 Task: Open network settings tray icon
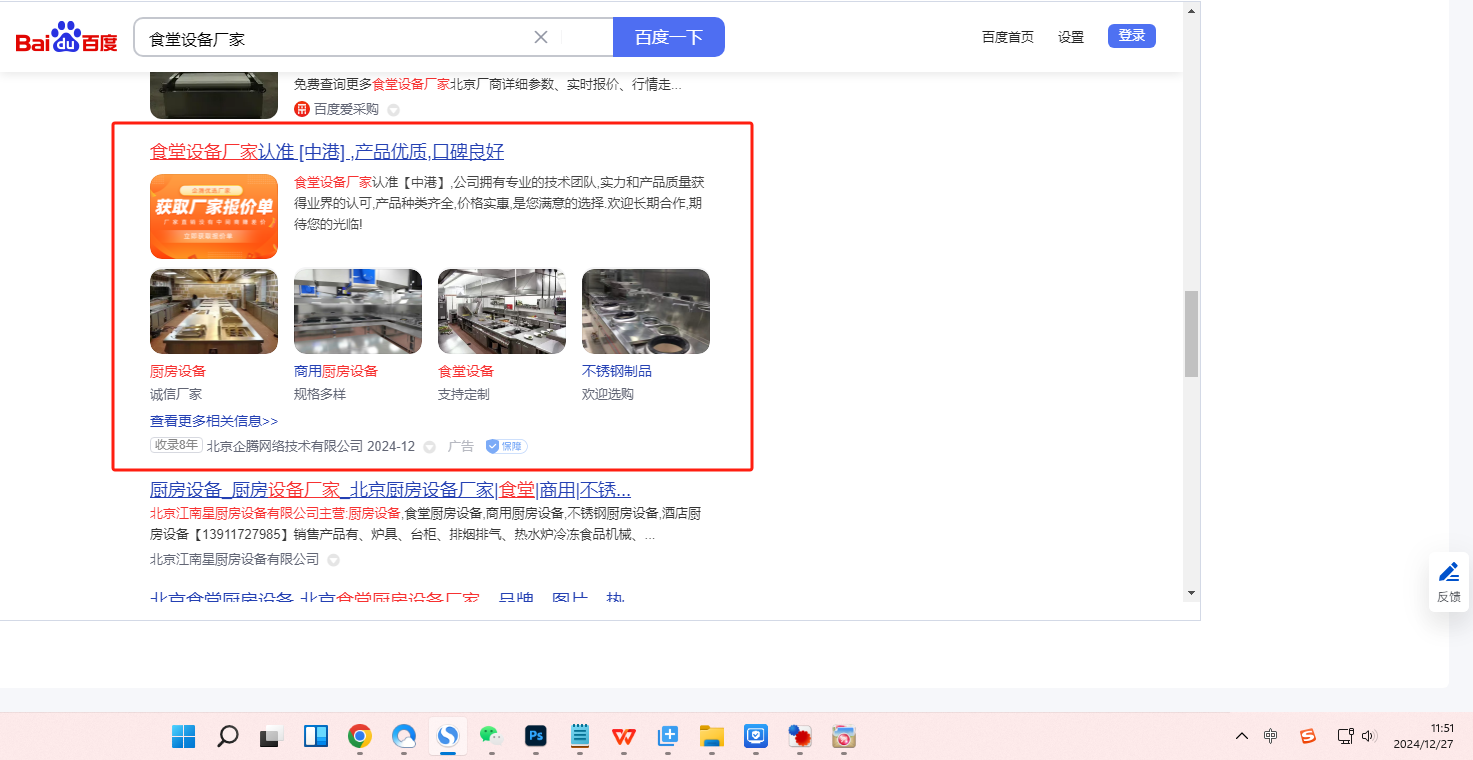(x=1346, y=736)
